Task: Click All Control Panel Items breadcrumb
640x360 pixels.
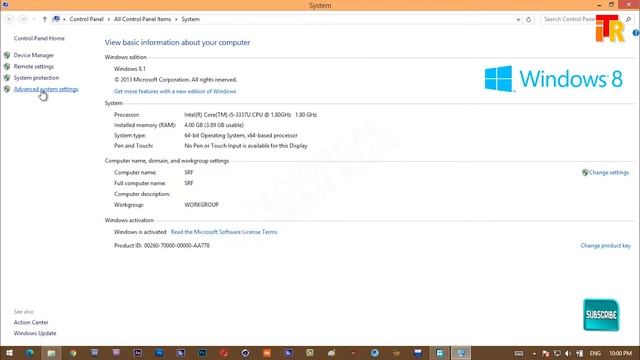Action: click(x=142, y=19)
